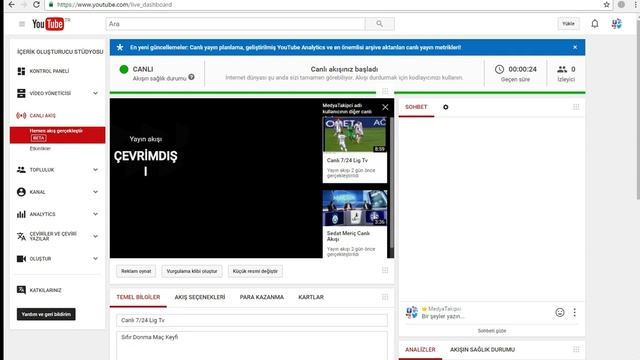Click the Analytics bar chart icon
The image size is (640, 360).
coord(21,214)
